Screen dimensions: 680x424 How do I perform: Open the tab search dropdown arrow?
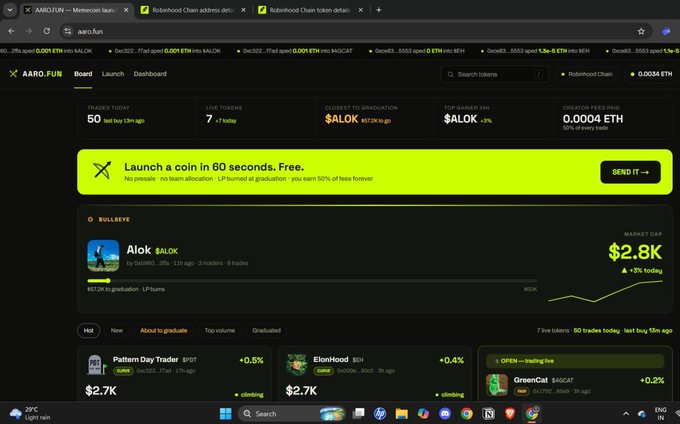10,10
